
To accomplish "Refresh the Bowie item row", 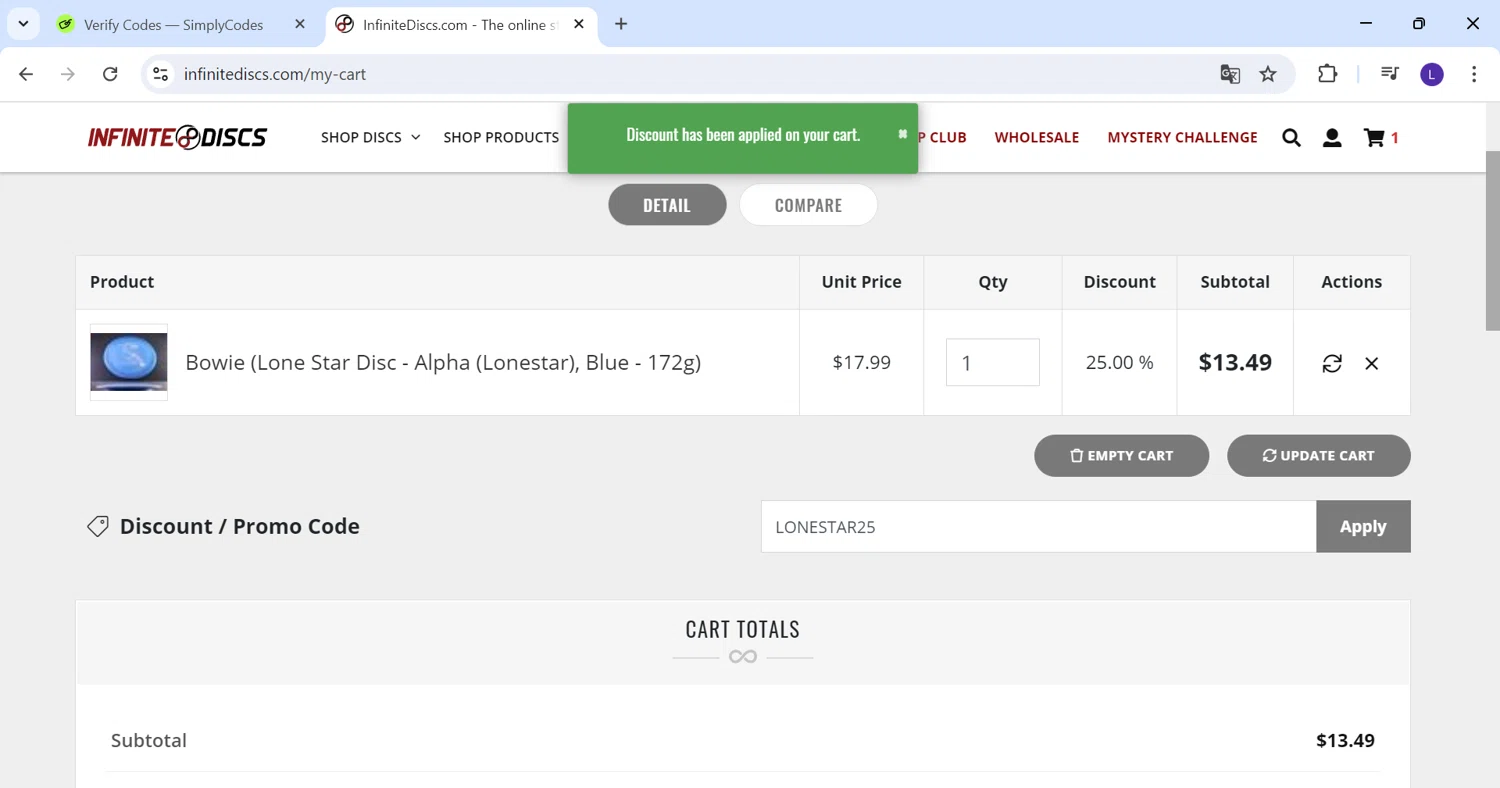I will (1332, 363).
